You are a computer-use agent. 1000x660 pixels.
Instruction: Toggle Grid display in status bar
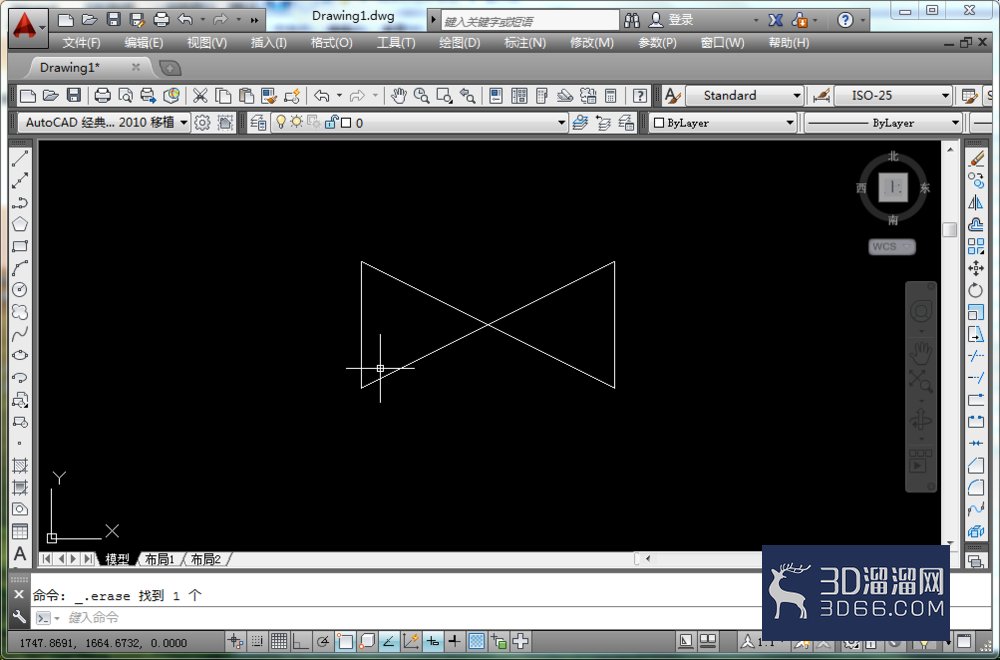pos(279,641)
